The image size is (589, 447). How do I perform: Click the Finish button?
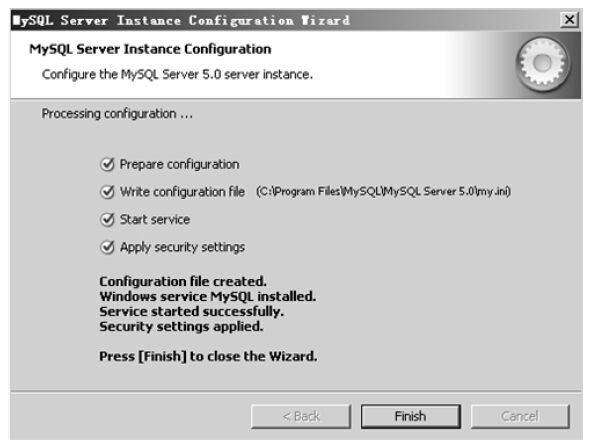coord(411,416)
